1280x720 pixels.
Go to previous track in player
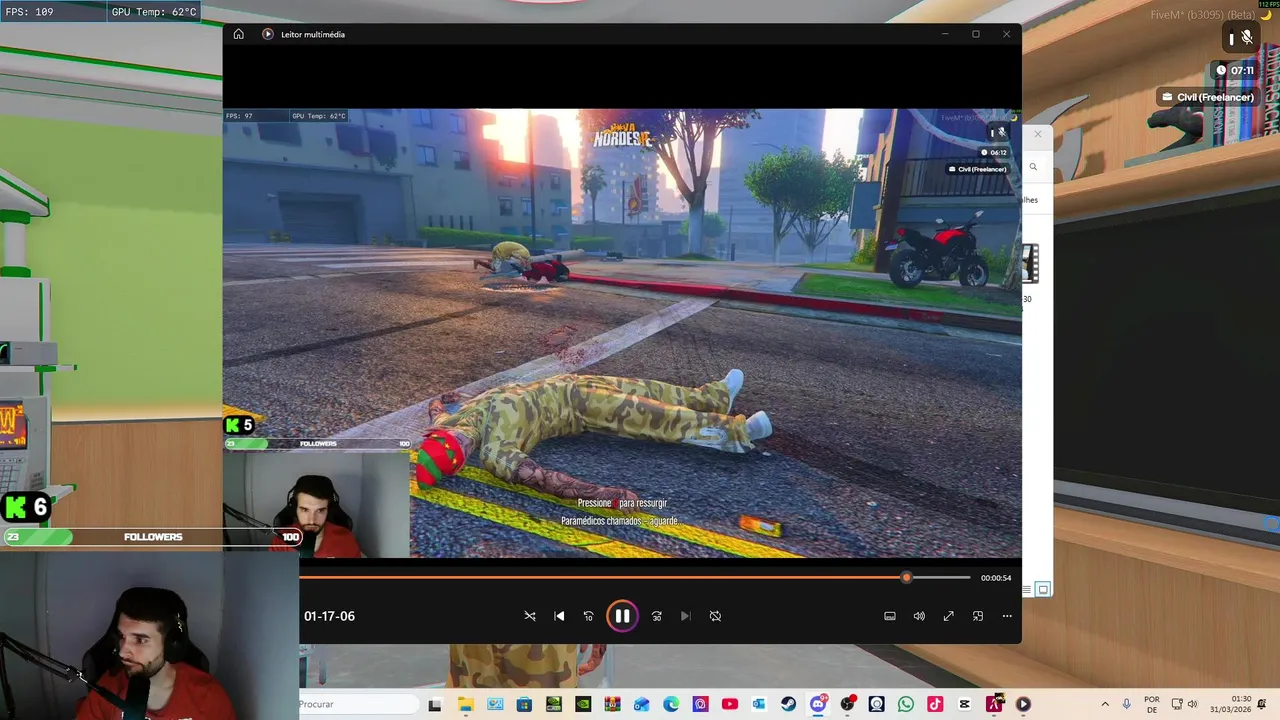(x=559, y=616)
